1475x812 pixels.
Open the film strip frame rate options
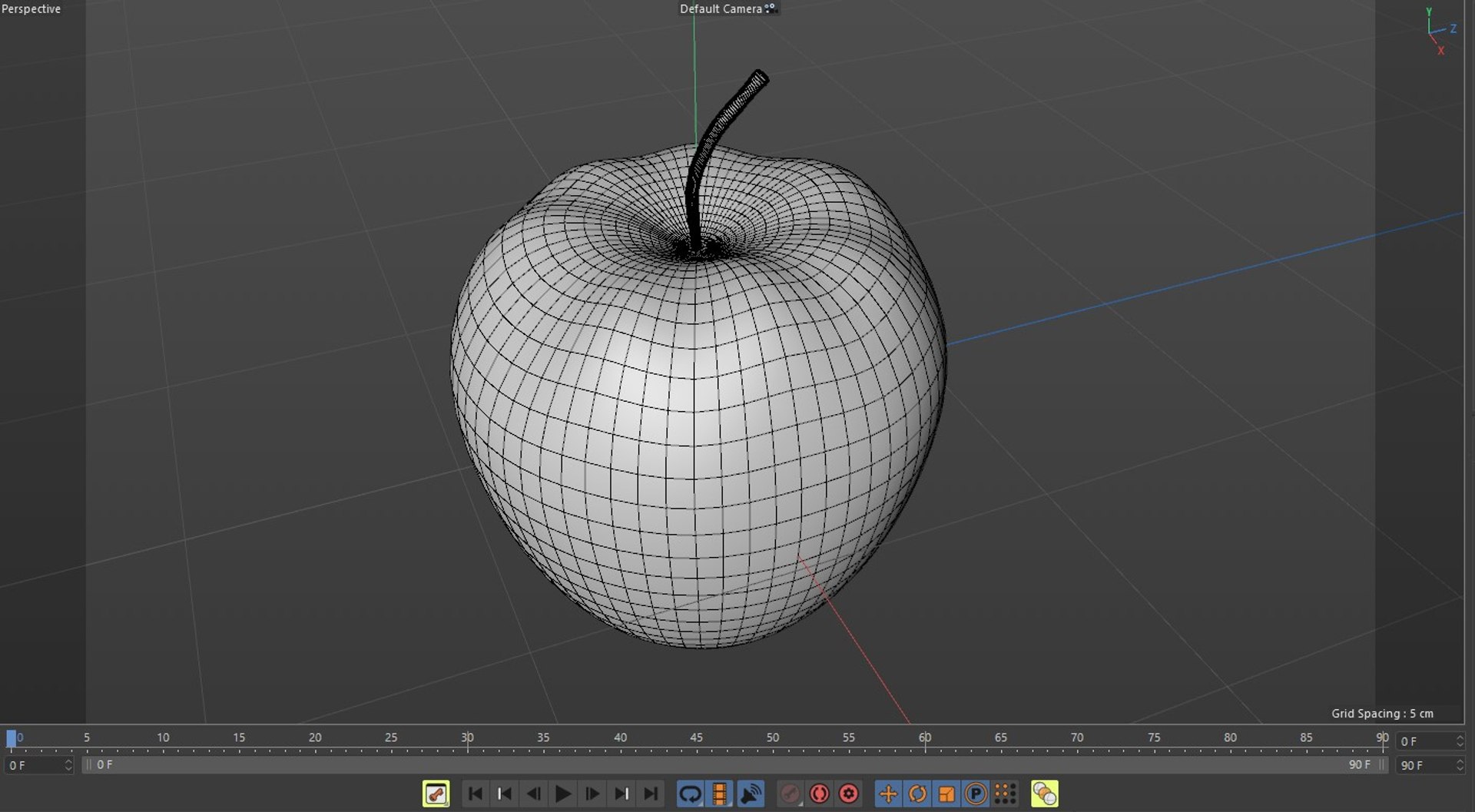pos(720,794)
